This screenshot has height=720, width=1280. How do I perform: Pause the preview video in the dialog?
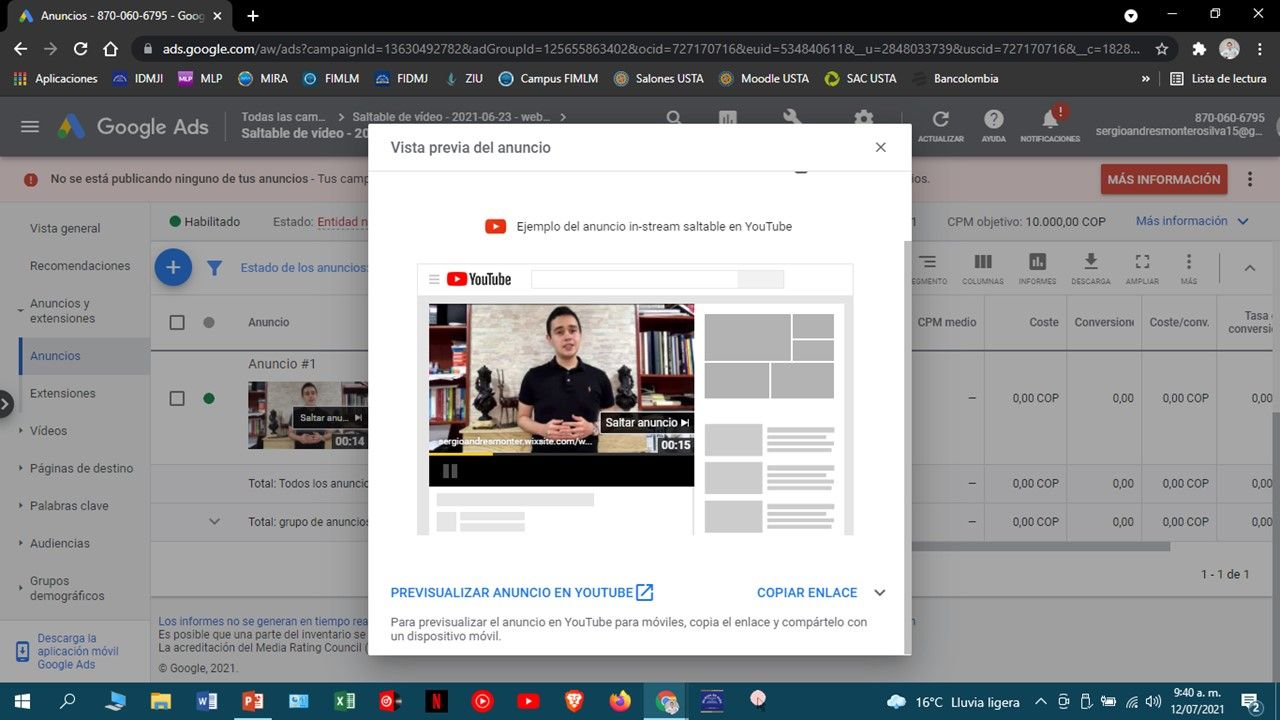450,471
